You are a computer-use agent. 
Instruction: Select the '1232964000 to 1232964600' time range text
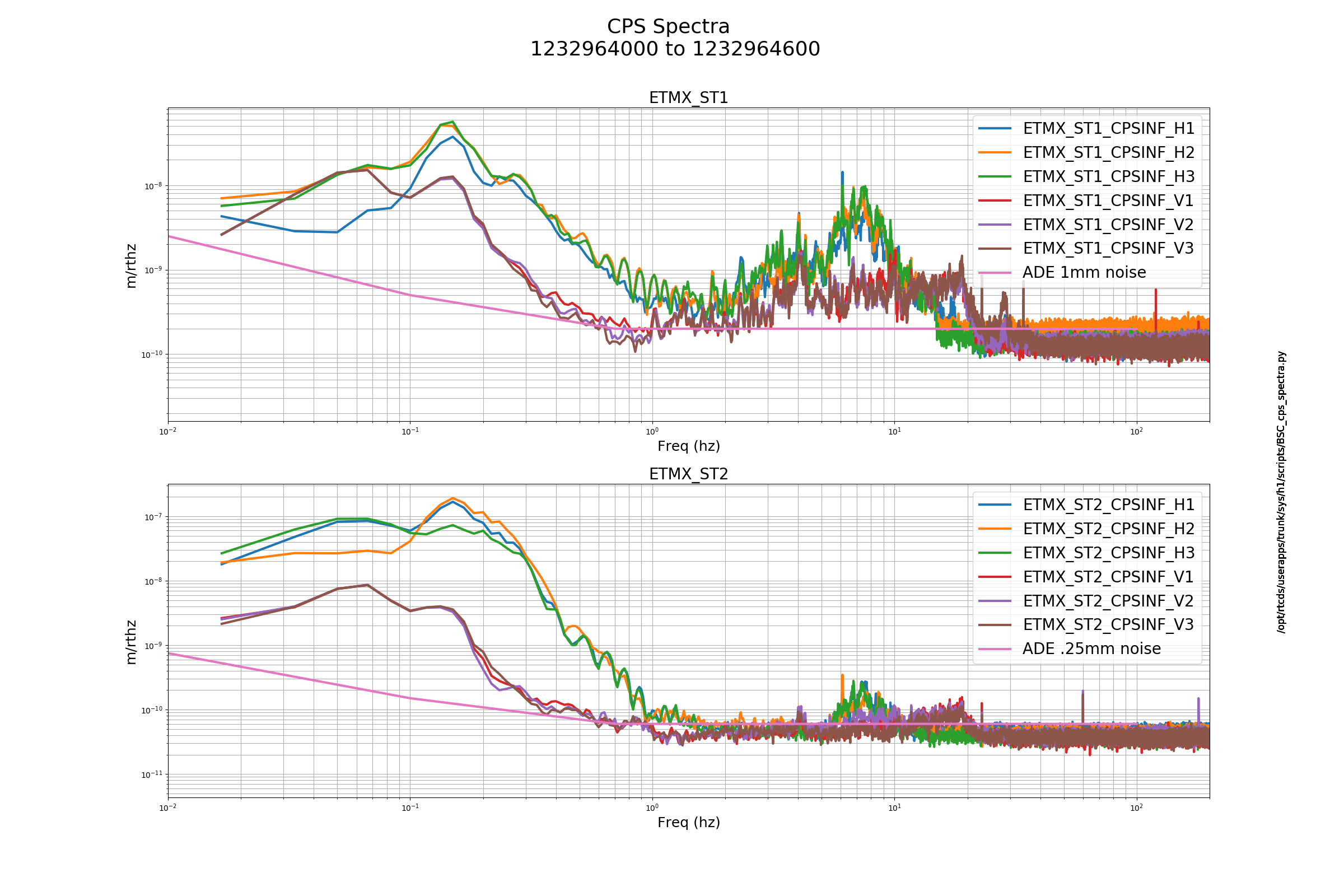click(x=675, y=49)
